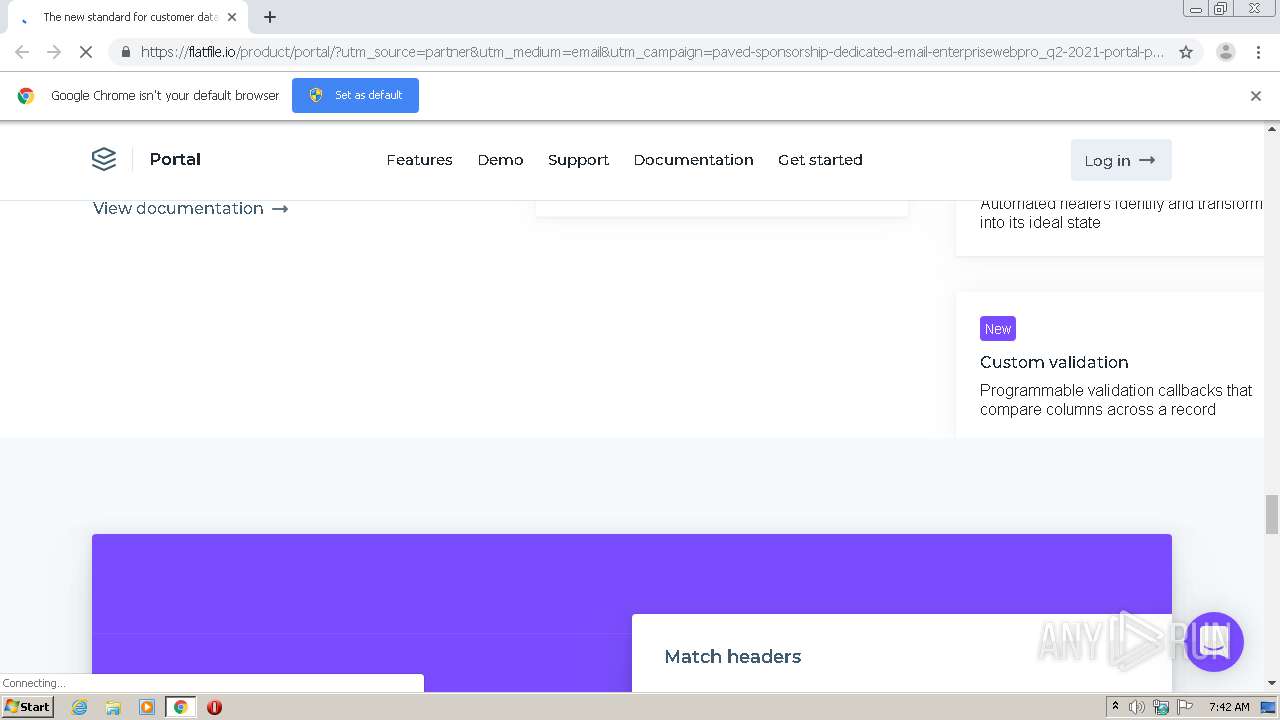Open the volume tray icon
The image size is (1280, 720).
click(x=1137, y=707)
